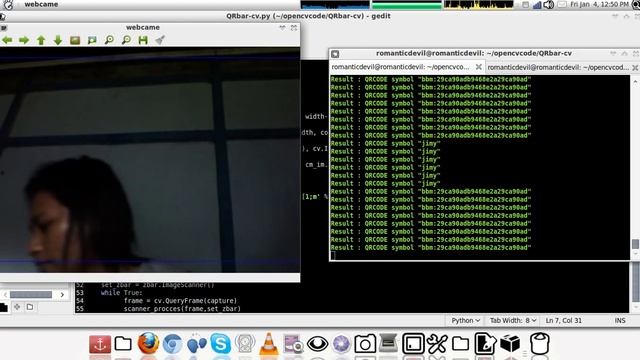Click the brown original-size icon in webcame toolbar

tap(75, 40)
